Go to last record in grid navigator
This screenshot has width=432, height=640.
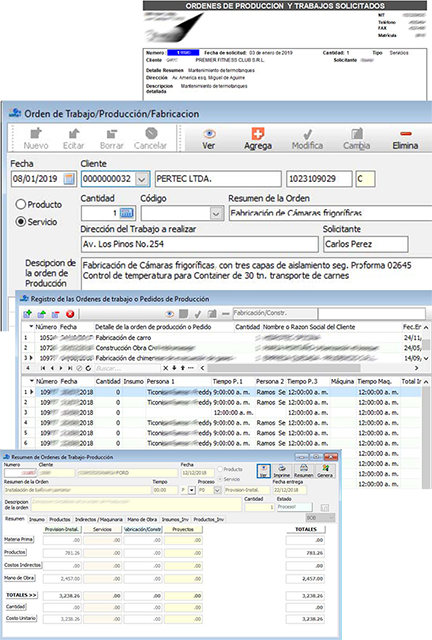70,368
